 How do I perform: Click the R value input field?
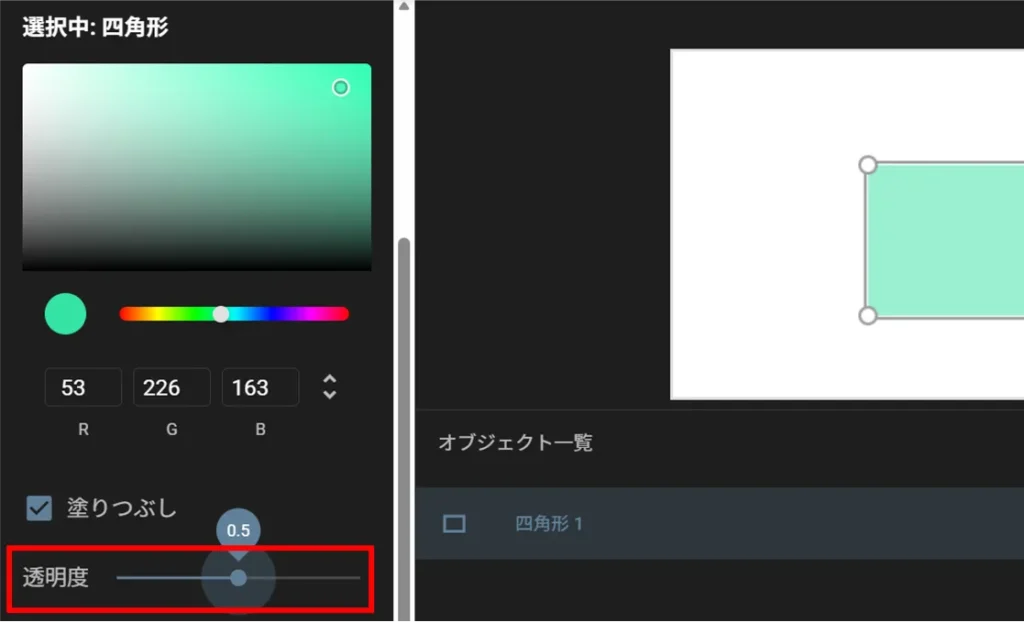point(83,387)
